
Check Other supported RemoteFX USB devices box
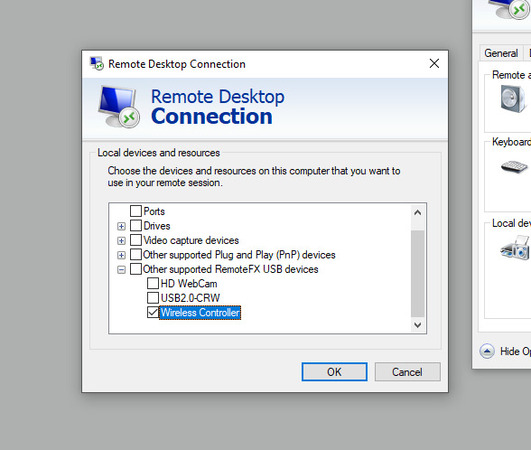coord(136,269)
